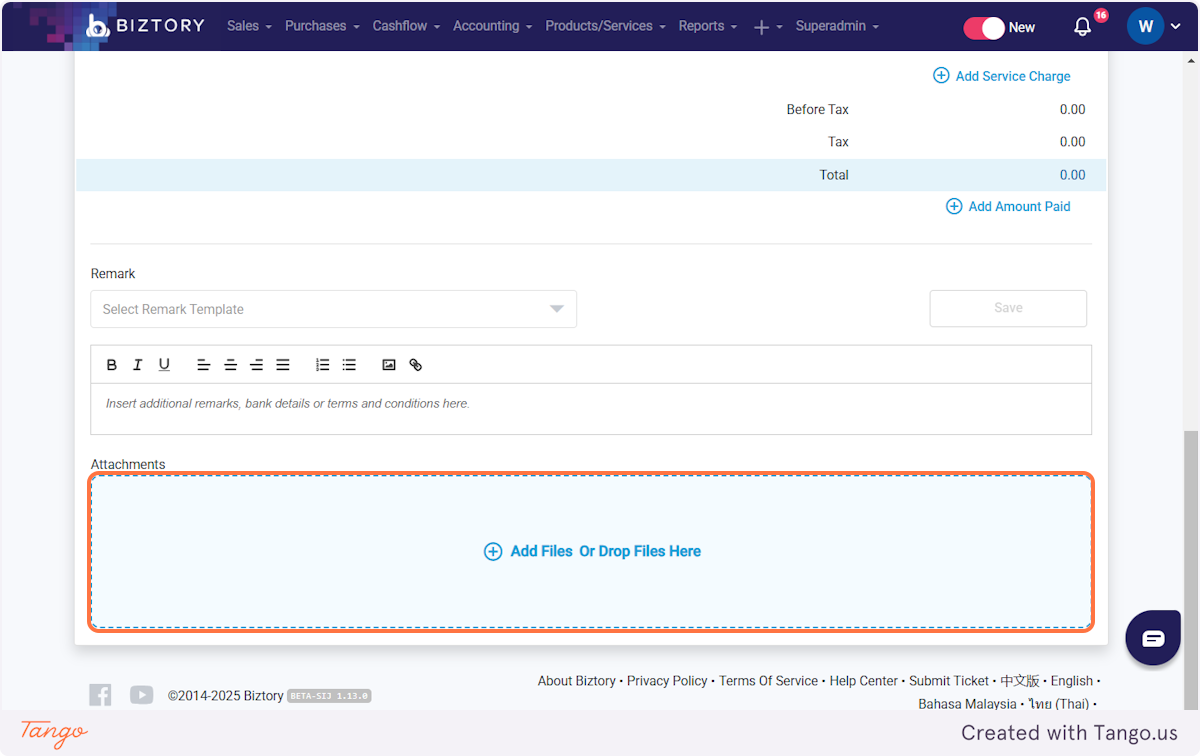This screenshot has height=756, width=1200.
Task: Center align remark text
Action: (x=230, y=365)
